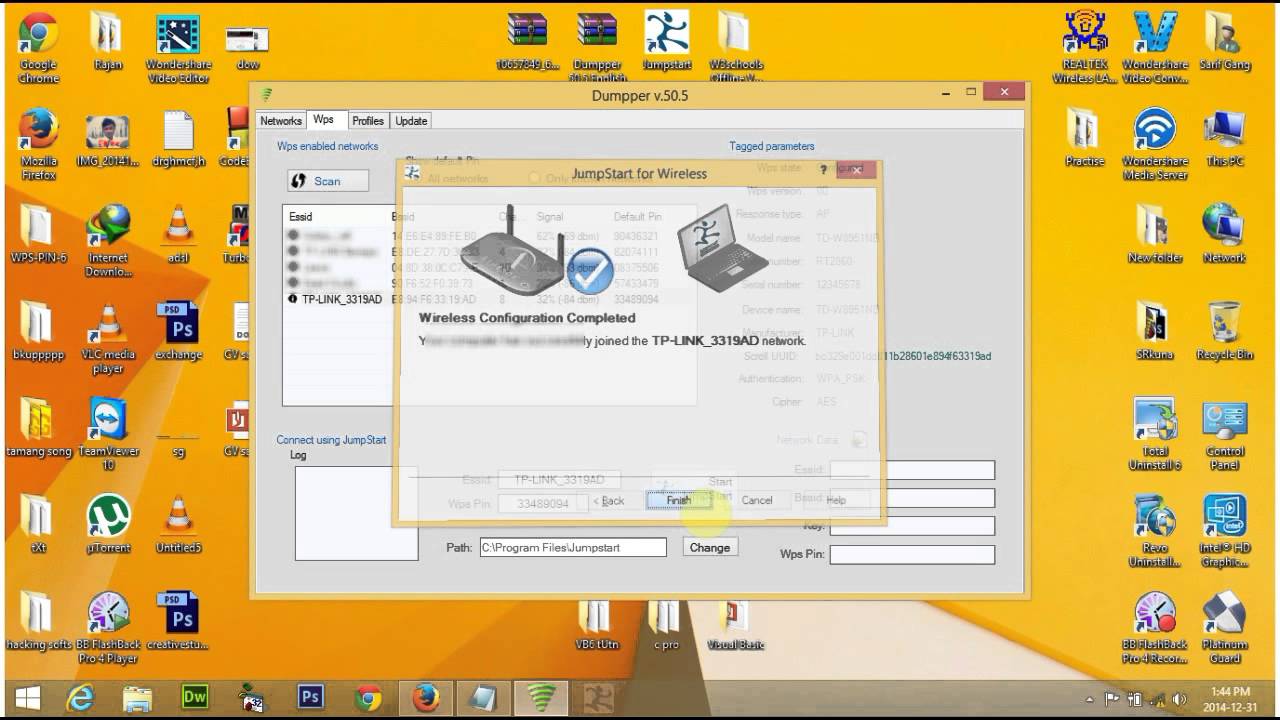This screenshot has width=1280, height=720.
Task: Open TeamViewer 10 desktop icon
Action: (x=108, y=436)
